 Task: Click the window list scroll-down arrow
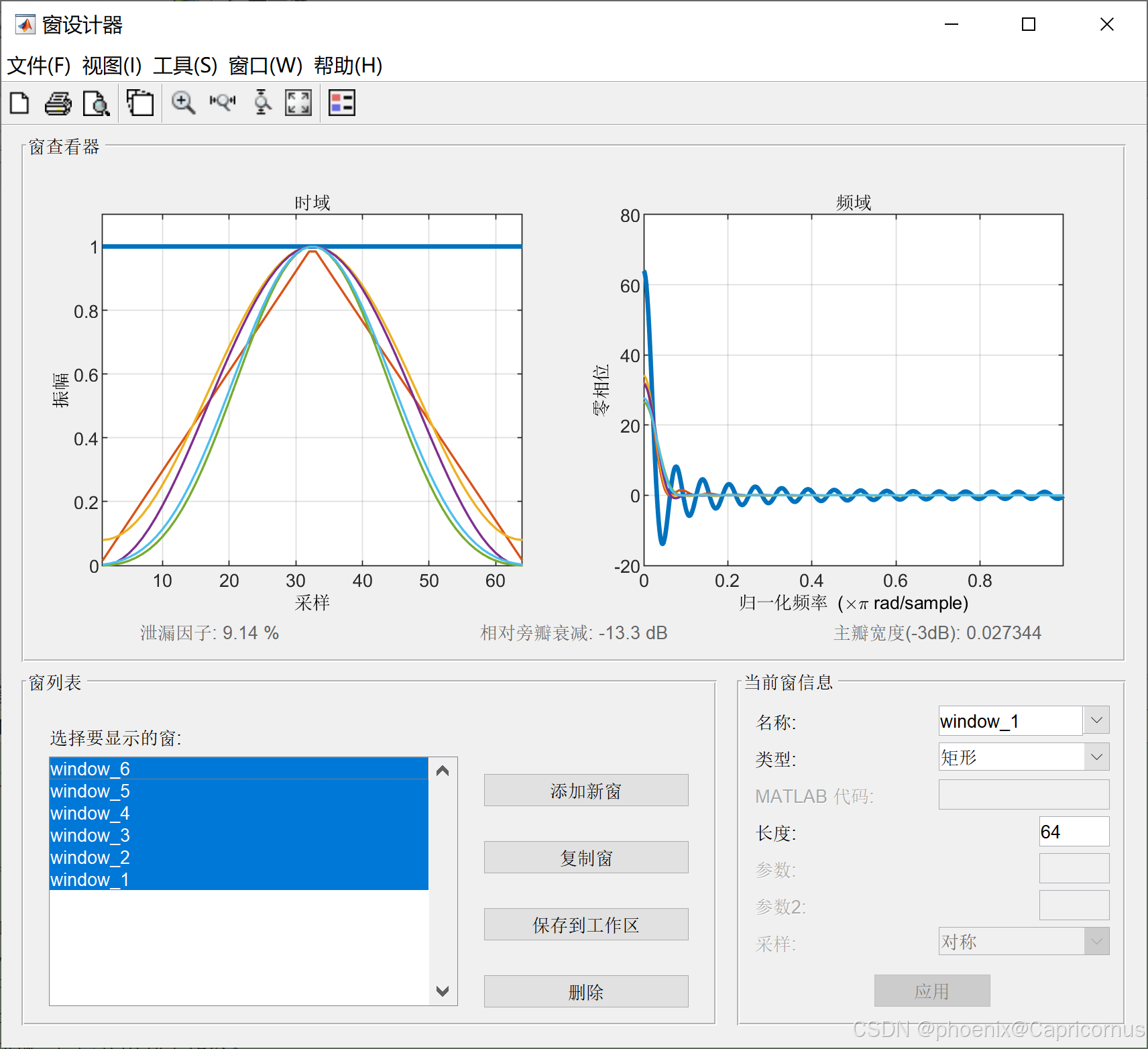pyautogui.click(x=443, y=991)
